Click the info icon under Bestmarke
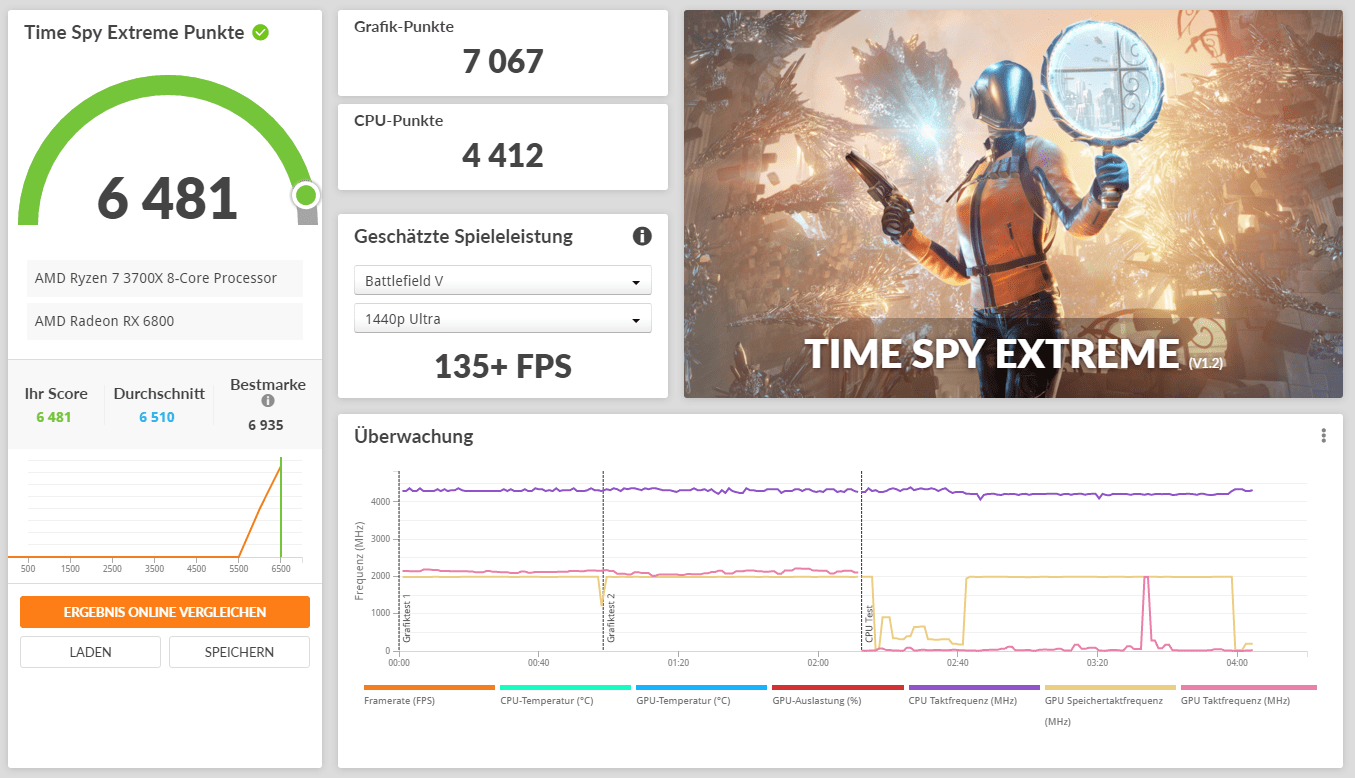 268,401
